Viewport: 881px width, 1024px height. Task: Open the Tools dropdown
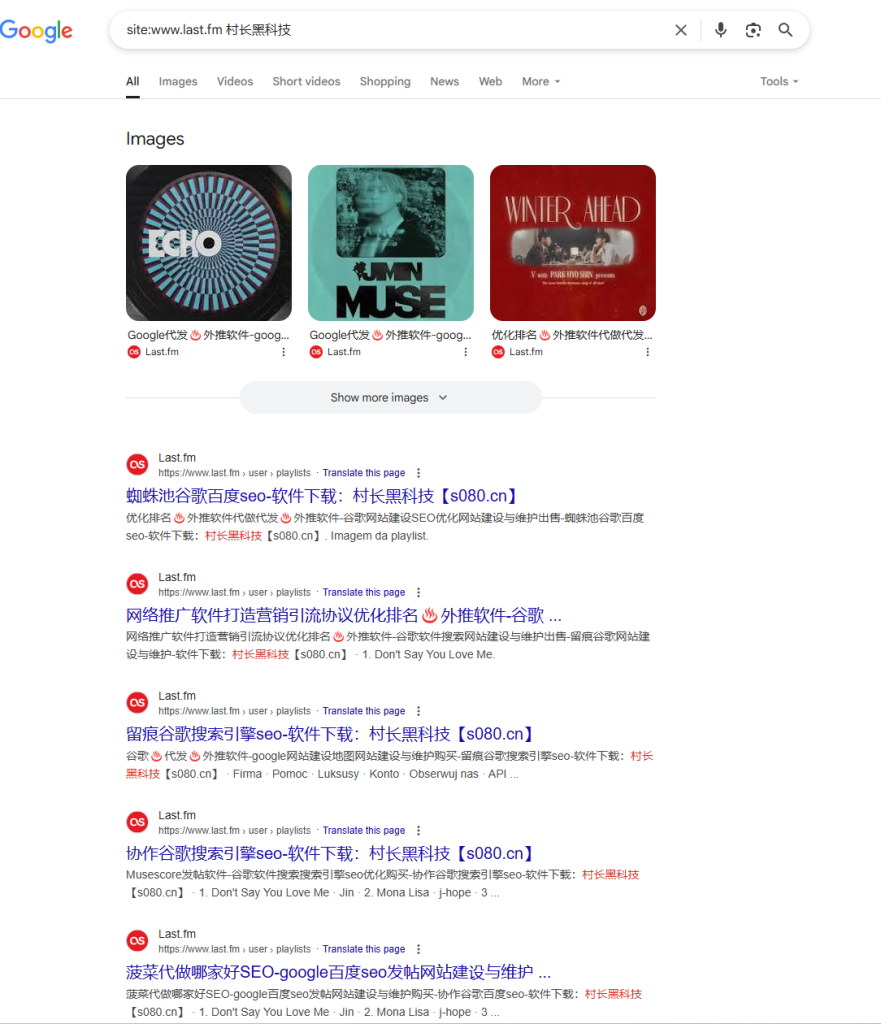coord(778,81)
